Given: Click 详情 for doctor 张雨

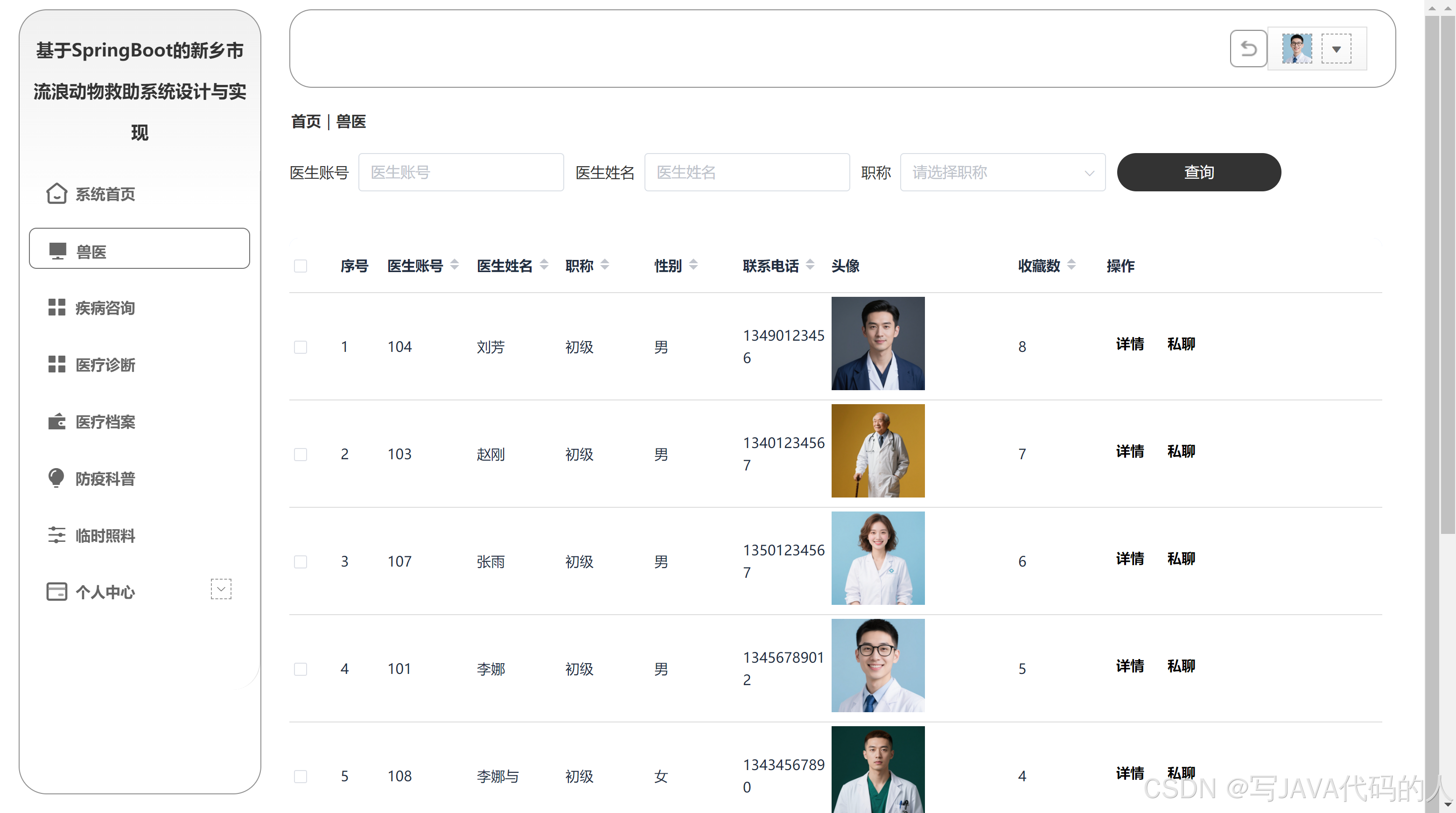Looking at the screenshot, I should pos(1130,559).
